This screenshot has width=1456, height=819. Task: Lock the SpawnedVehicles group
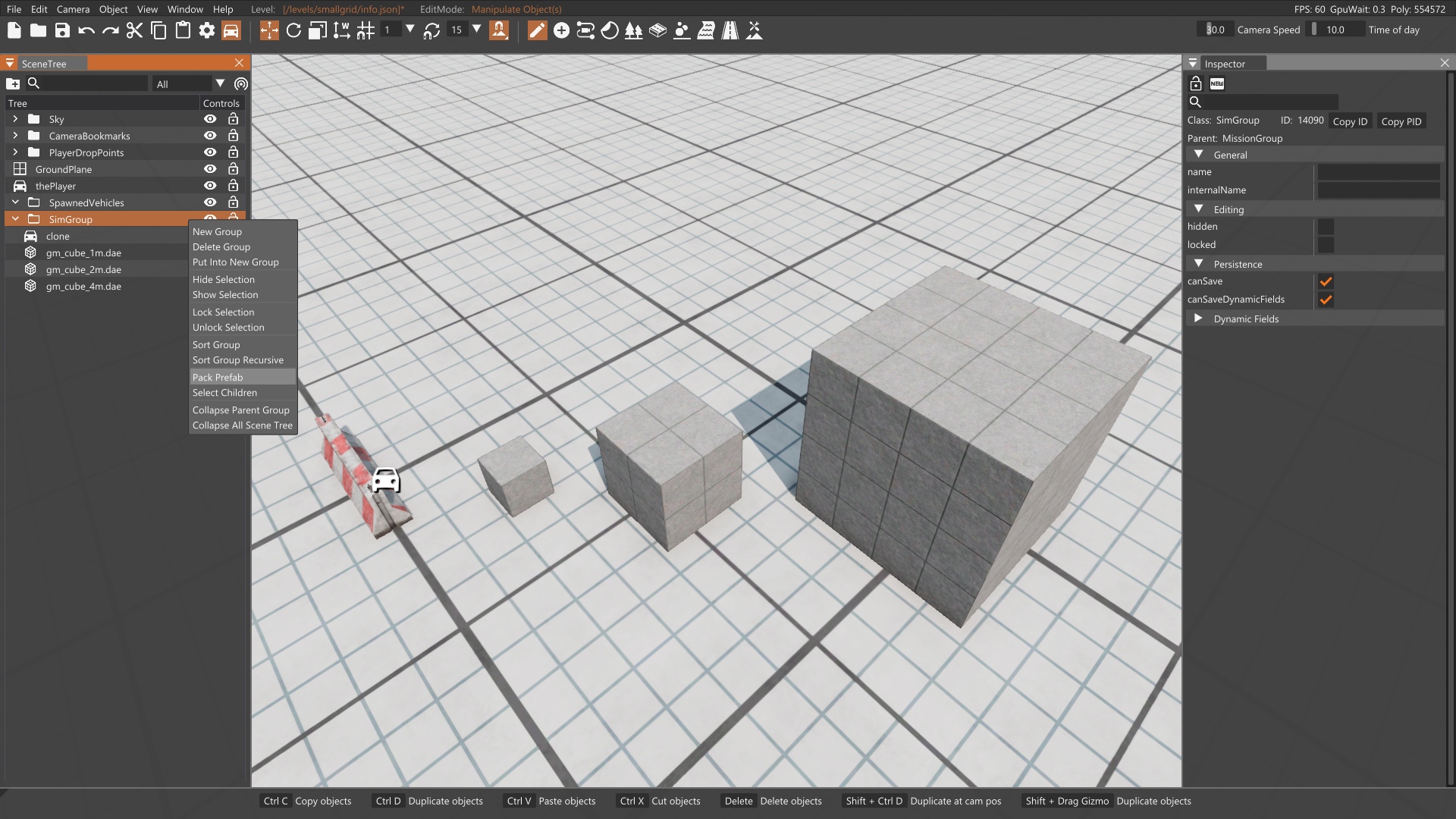point(234,202)
